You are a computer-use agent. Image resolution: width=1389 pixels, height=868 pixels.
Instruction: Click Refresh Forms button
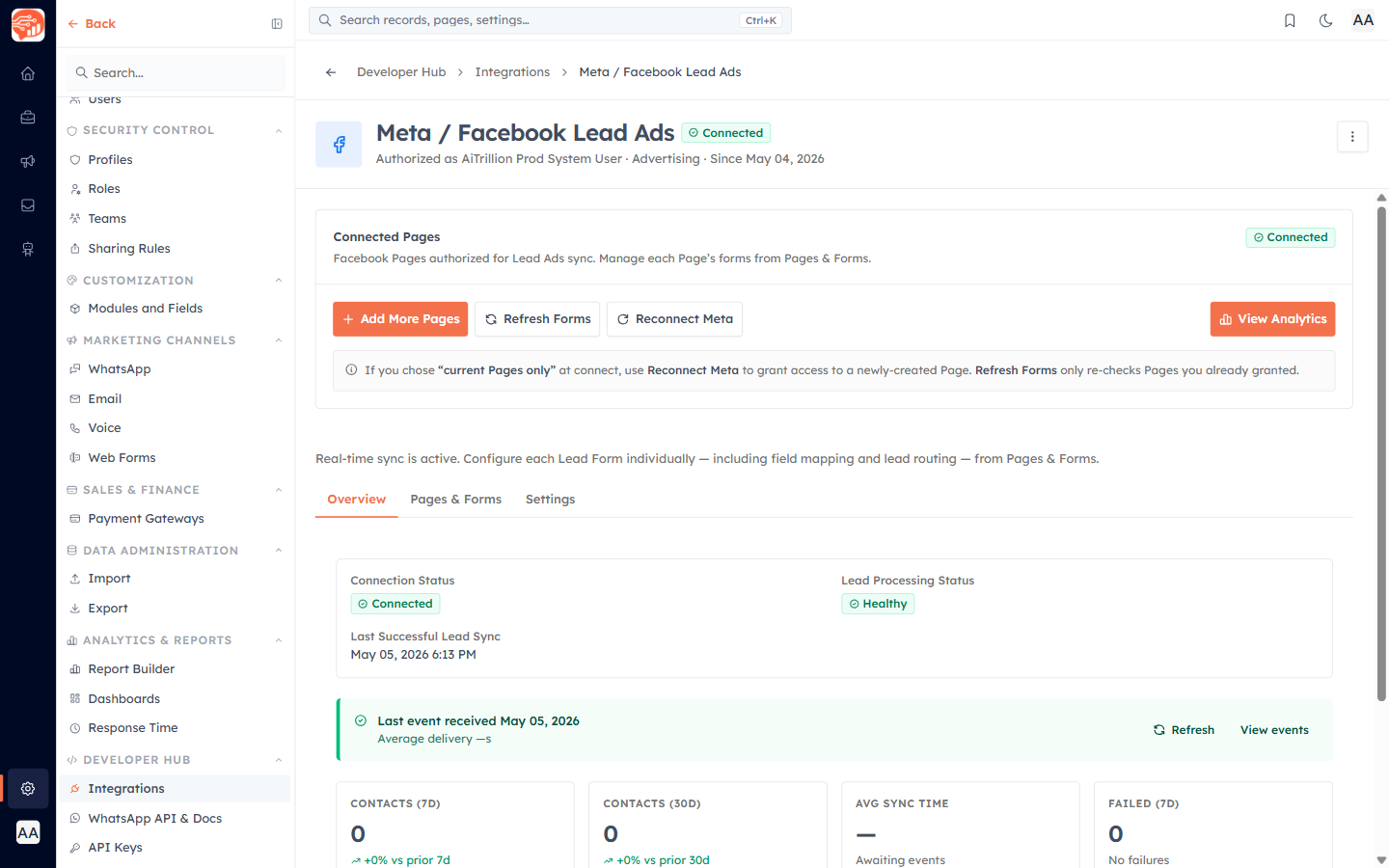(x=537, y=319)
